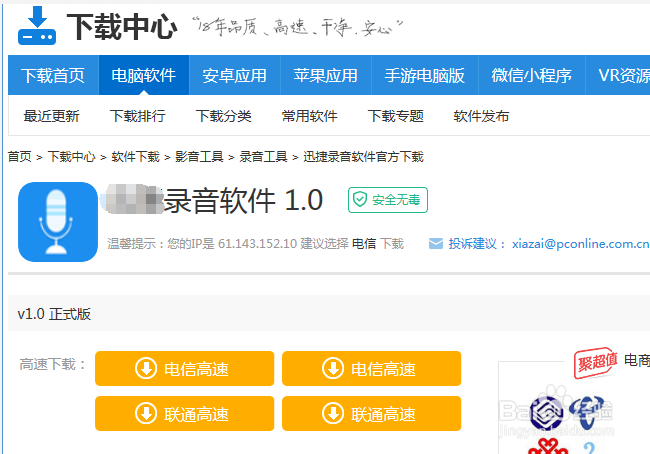Click the download center logo icon
650x454 pixels.
tap(37, 26)
